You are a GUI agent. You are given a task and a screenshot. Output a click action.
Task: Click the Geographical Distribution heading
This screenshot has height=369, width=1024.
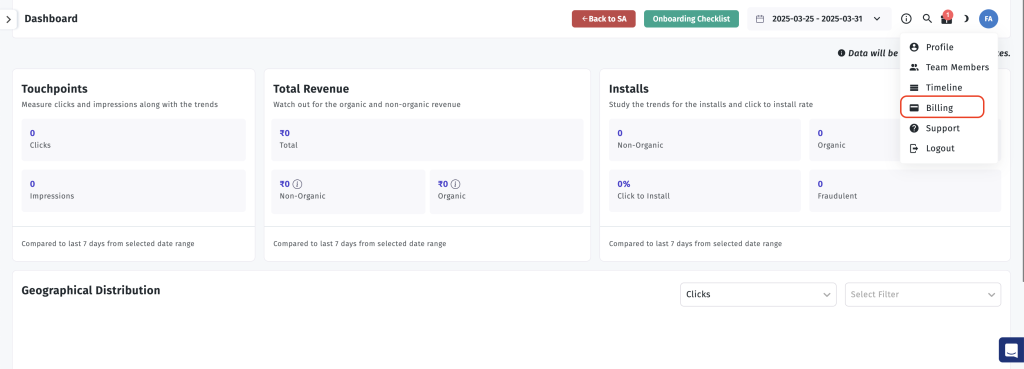pos(91,291)
